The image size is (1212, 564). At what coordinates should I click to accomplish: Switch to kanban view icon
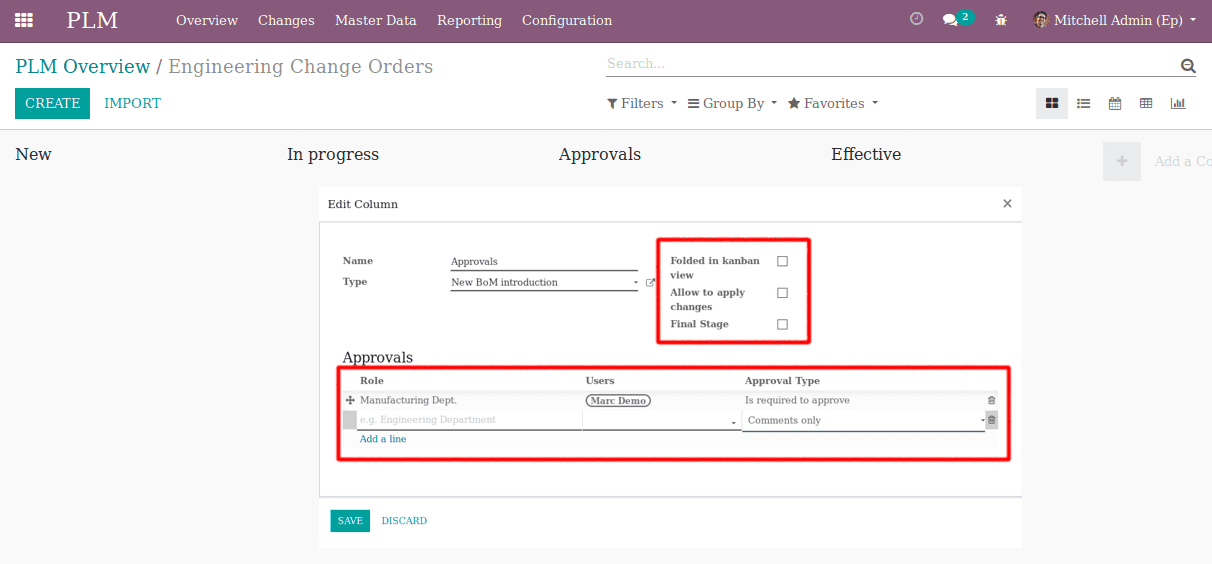(x=1052, y=103)
